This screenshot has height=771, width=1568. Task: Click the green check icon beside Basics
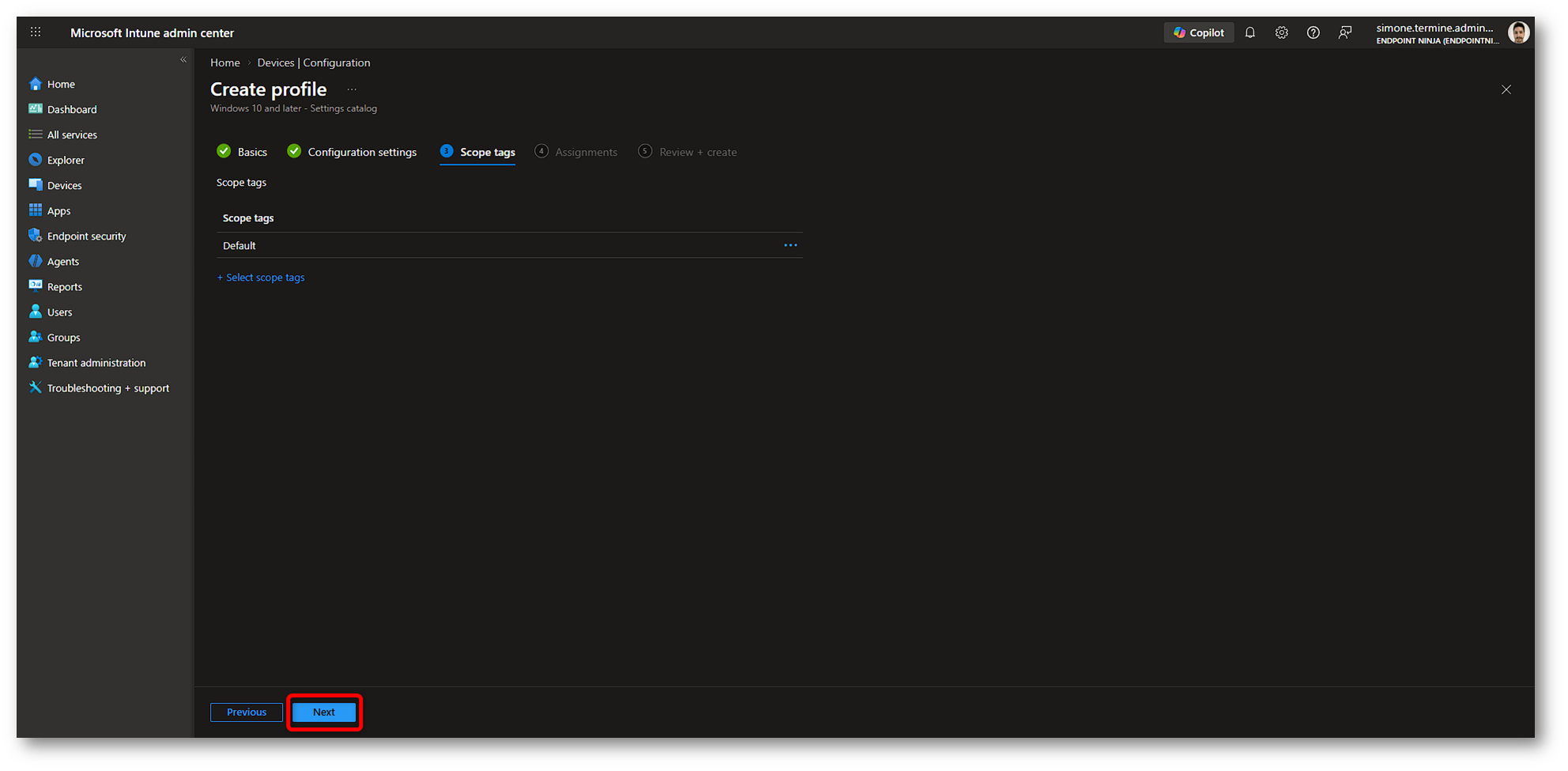[x=224, y=151]
